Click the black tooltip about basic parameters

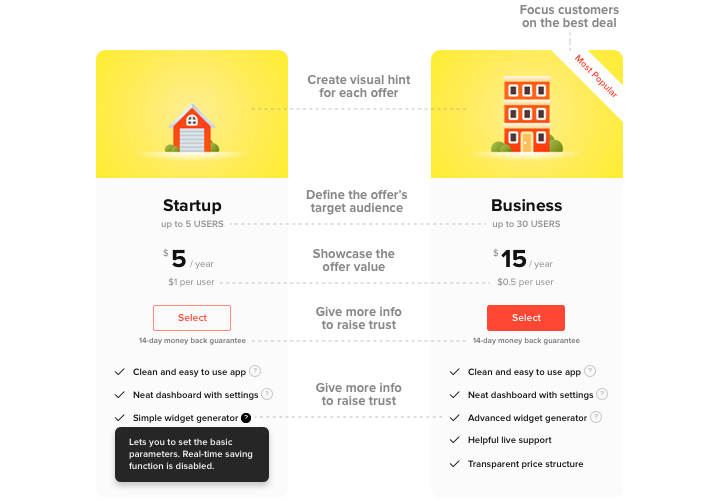pyautogui.click(x=192, y=454)
